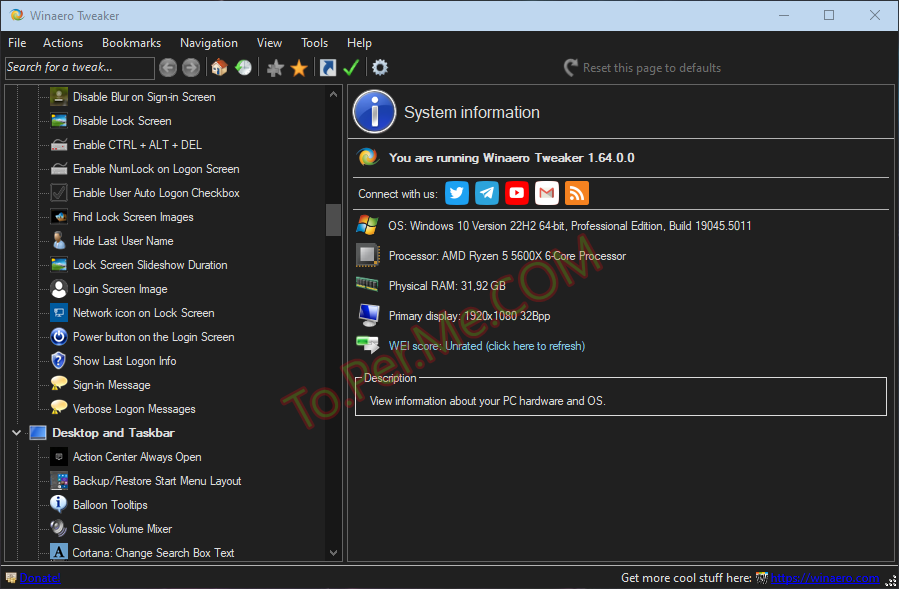Click the Home toolbar icon

pyautogui.click(x=219, y=68)
